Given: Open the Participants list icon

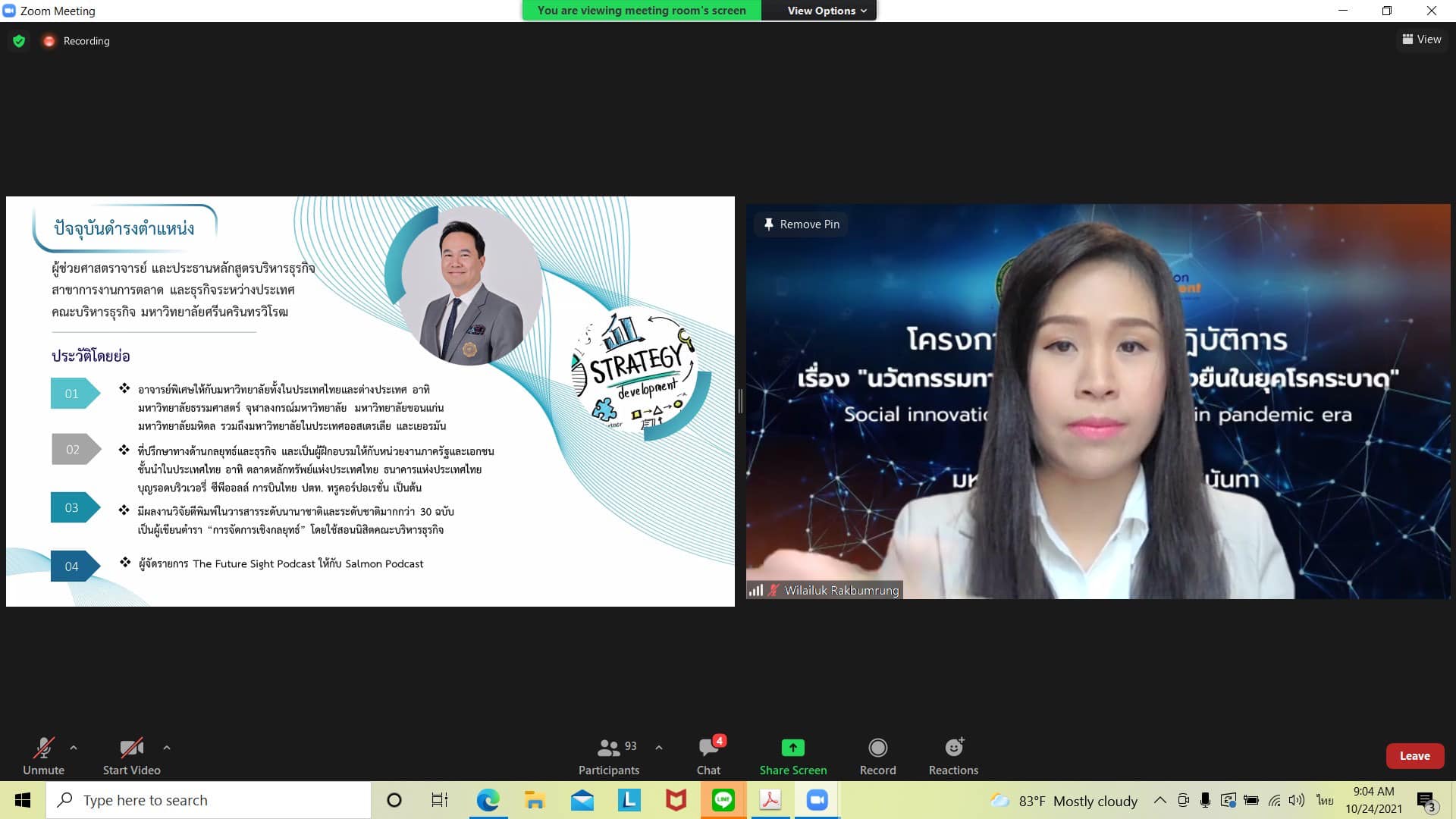Looking at the screenshot, I should coord(608,748).
